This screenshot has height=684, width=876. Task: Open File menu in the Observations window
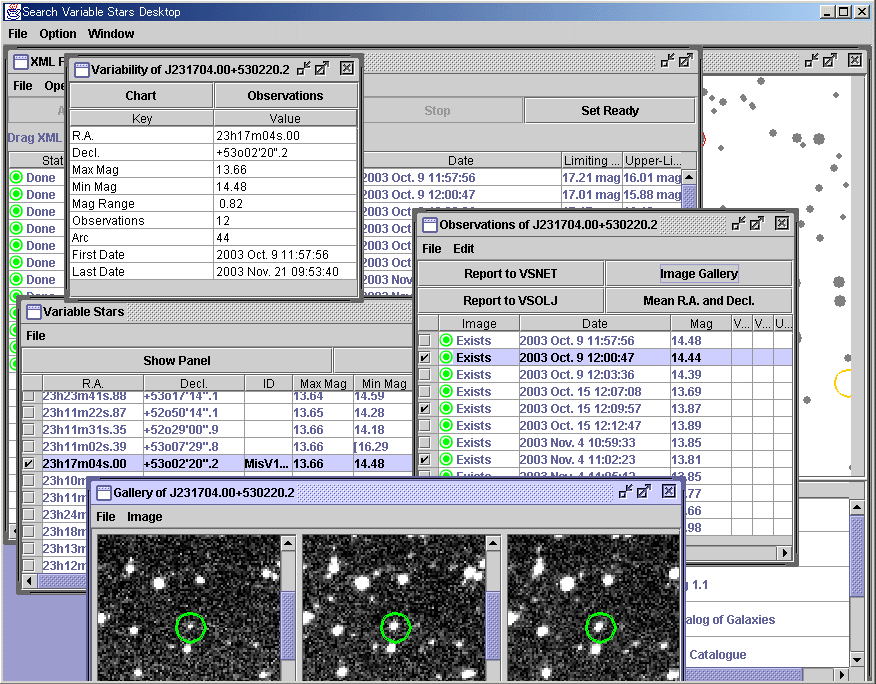tap(431, 249)
